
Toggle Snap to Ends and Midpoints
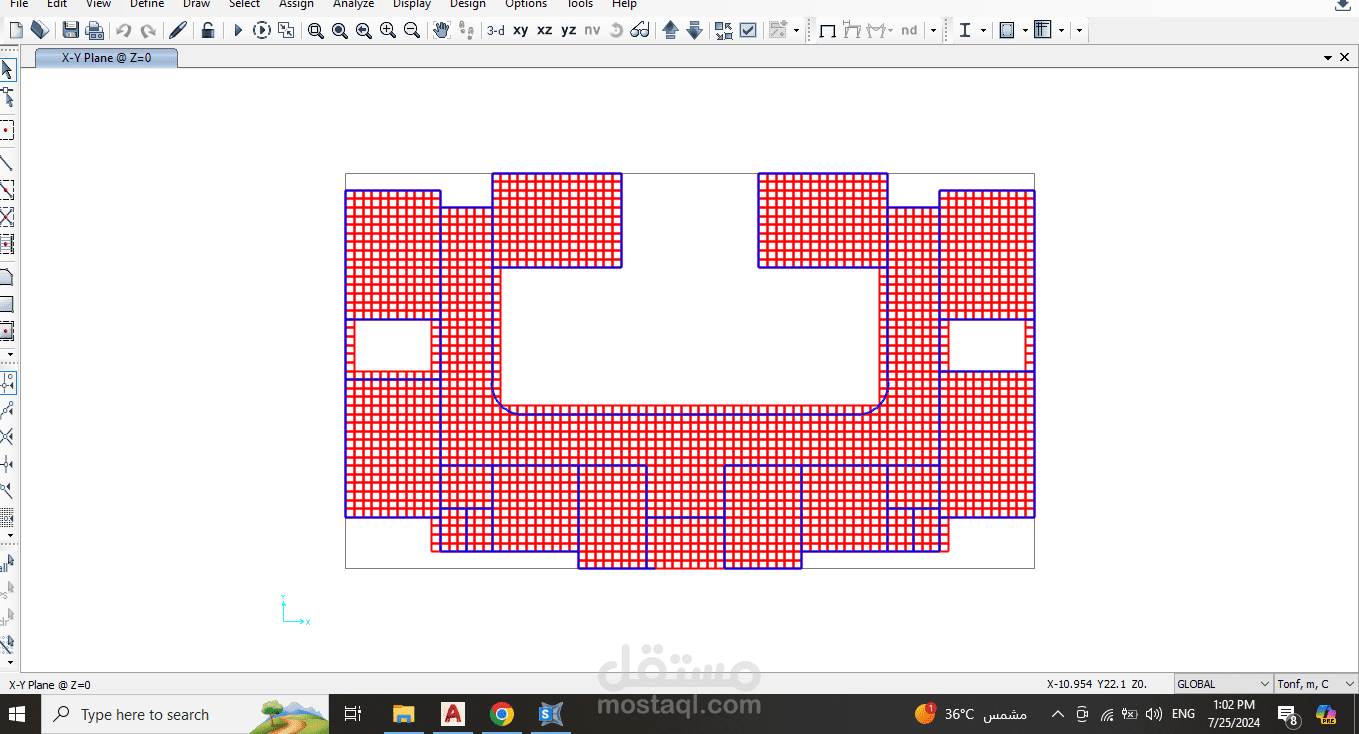[7, 410]
